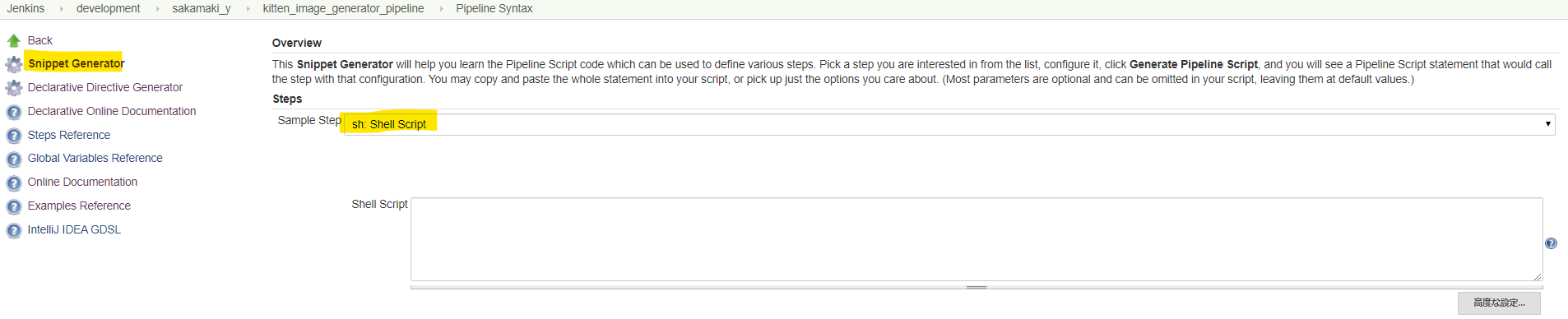Click the Declarative Directive Generator gear icon
The width and height of the screenshot is (1568, 319).
(14, 88)
